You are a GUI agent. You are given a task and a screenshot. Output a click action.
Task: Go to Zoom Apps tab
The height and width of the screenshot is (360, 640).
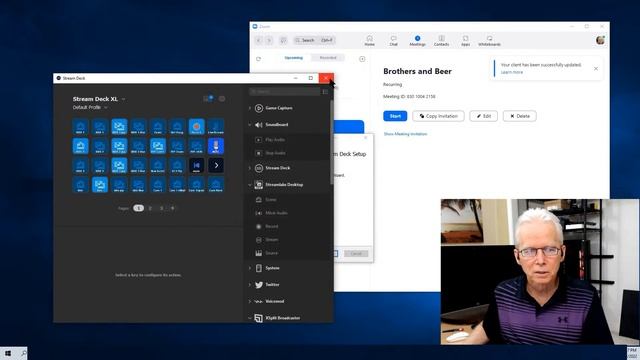[x=465, y=40]
